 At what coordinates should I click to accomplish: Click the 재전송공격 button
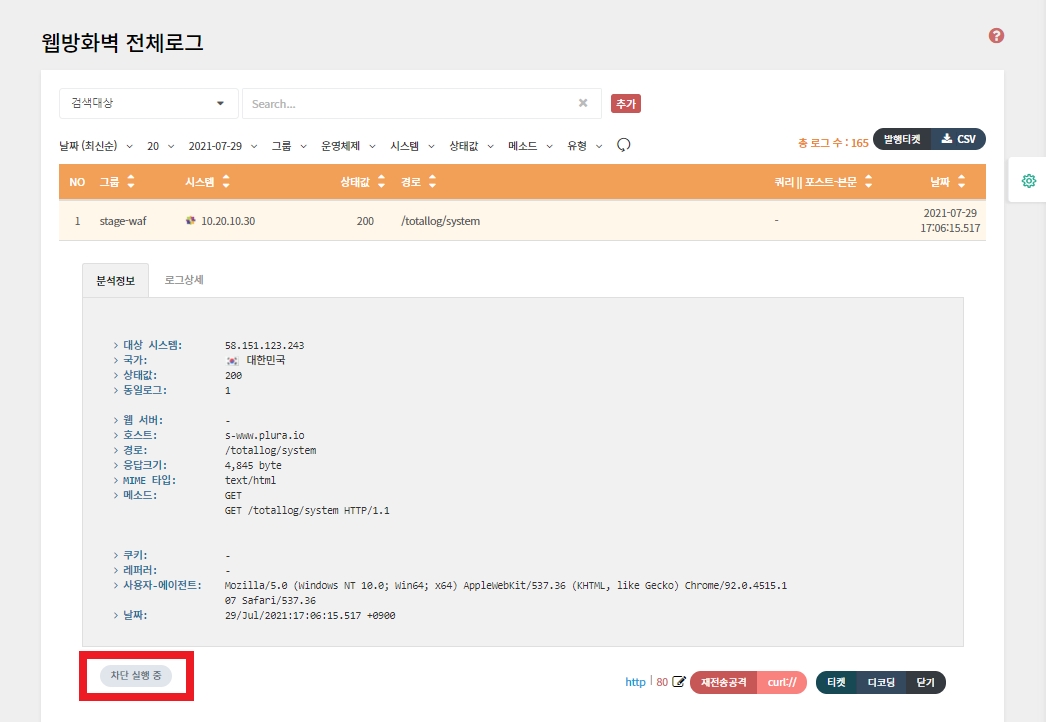[724, 682]
